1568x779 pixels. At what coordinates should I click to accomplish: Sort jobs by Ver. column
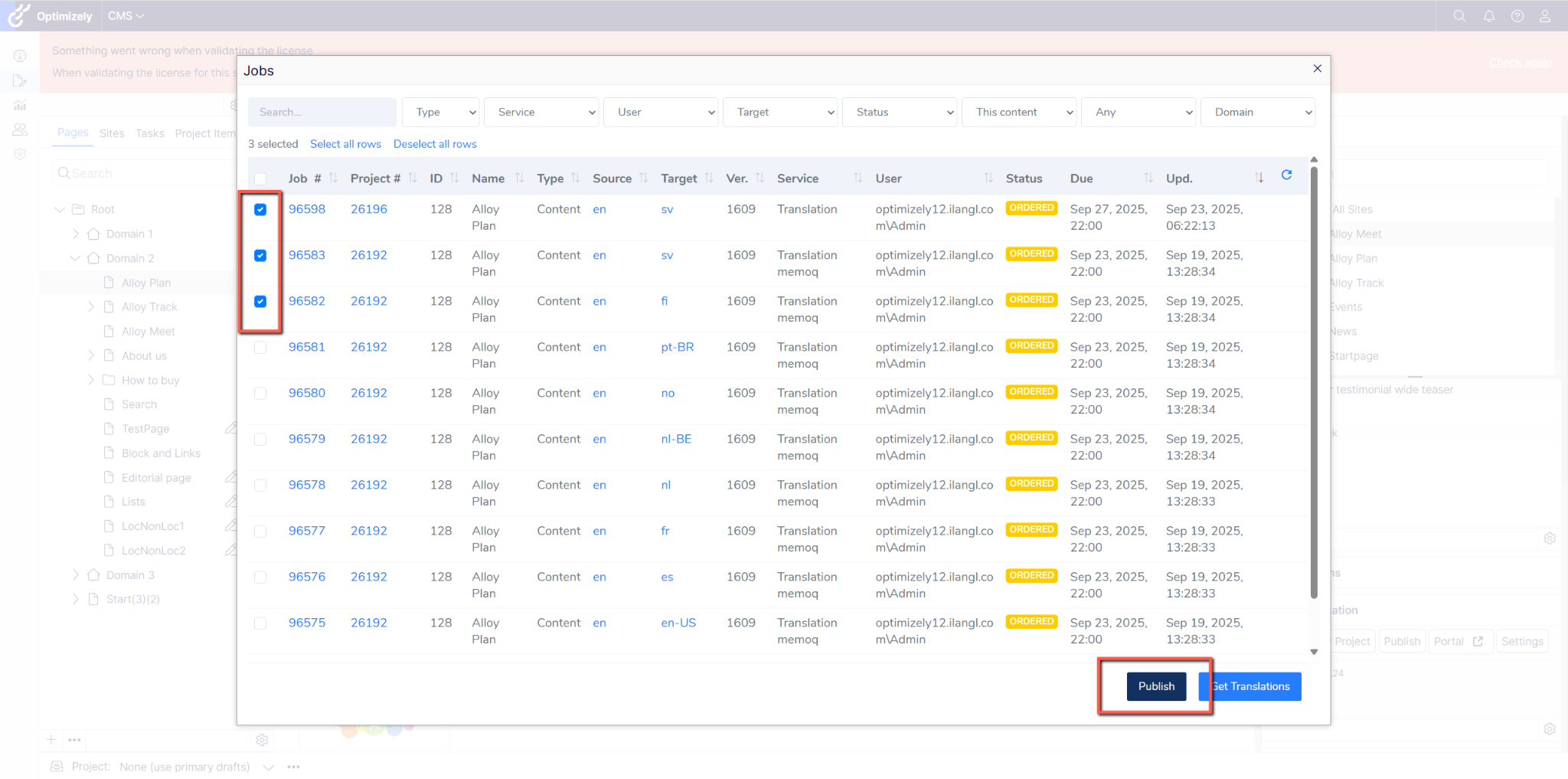(759, 178)
